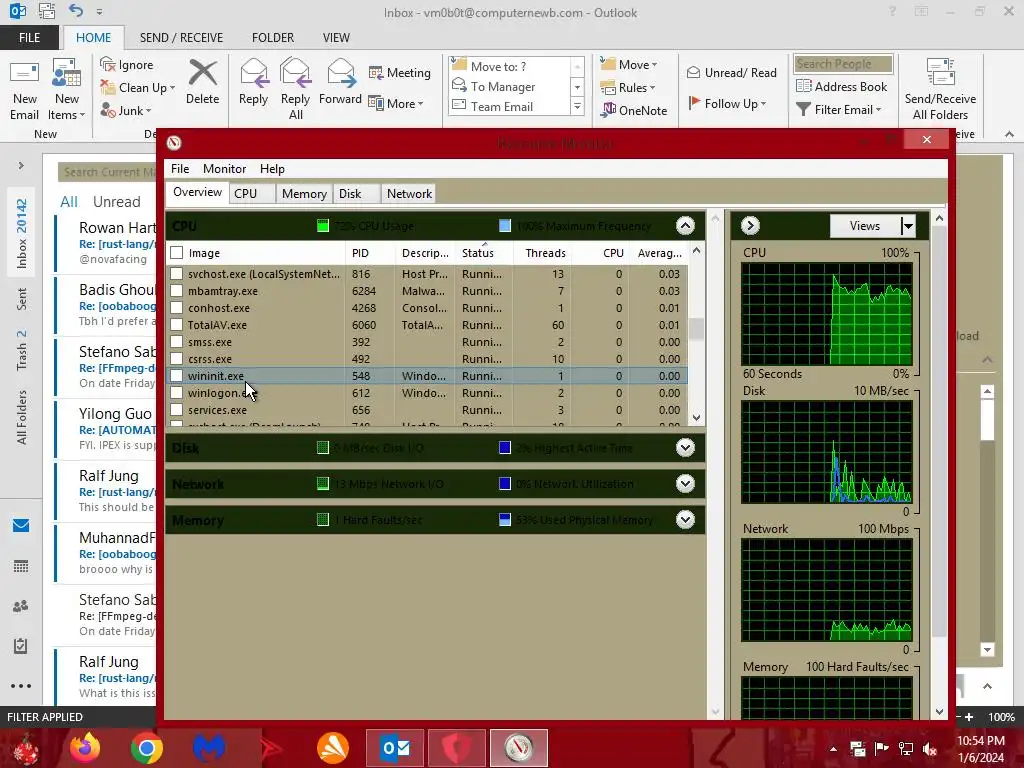Switch to the Memory tab in Resource Monitor
The height and width of the screenshot is (768, 1024).
tap(304, 194)
